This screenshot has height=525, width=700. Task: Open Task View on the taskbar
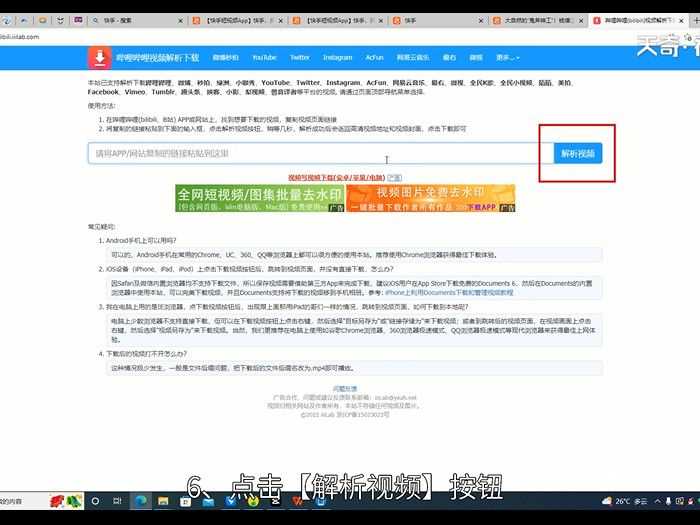117,501
